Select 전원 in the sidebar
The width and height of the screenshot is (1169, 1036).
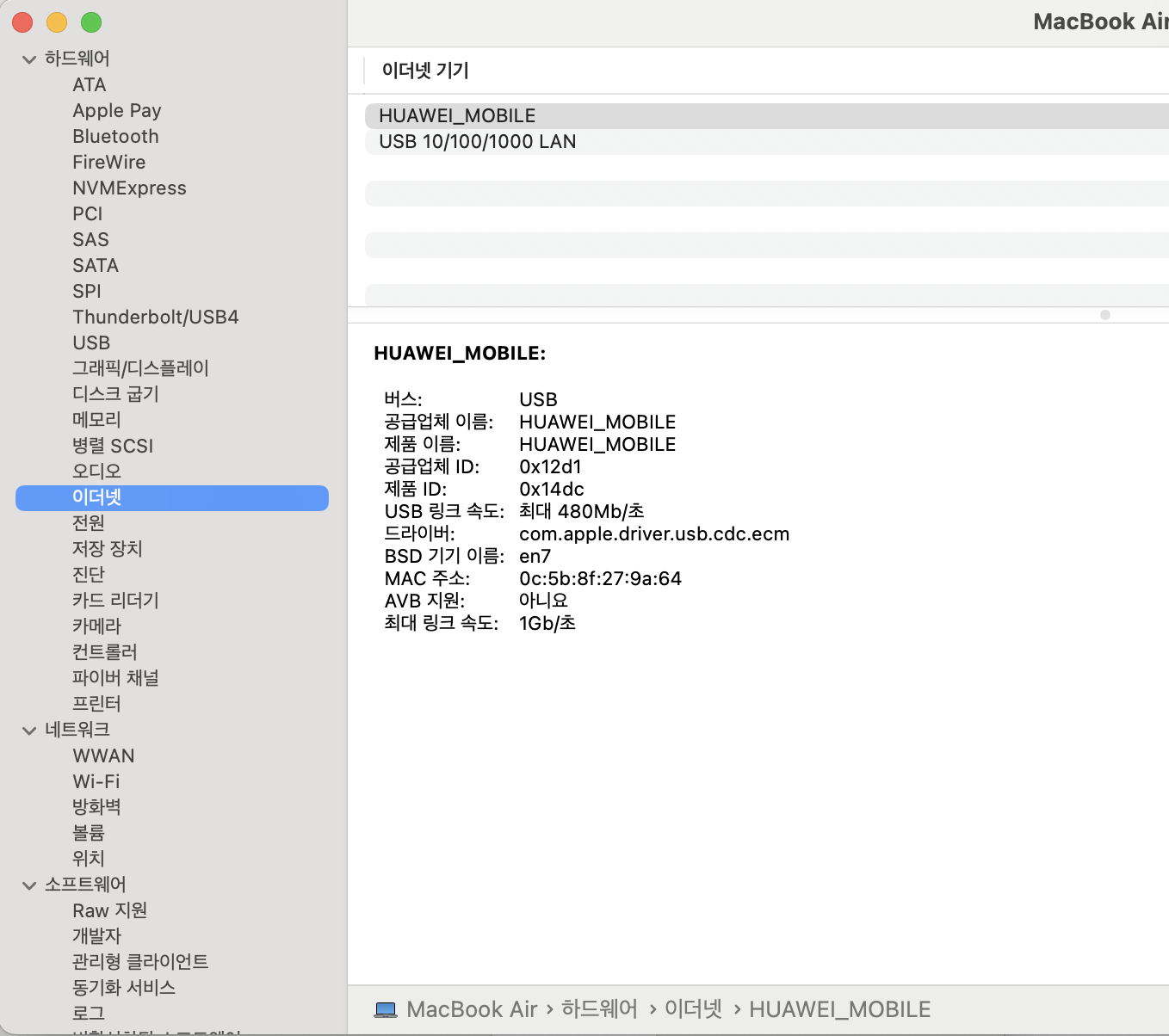click(89, 523)
